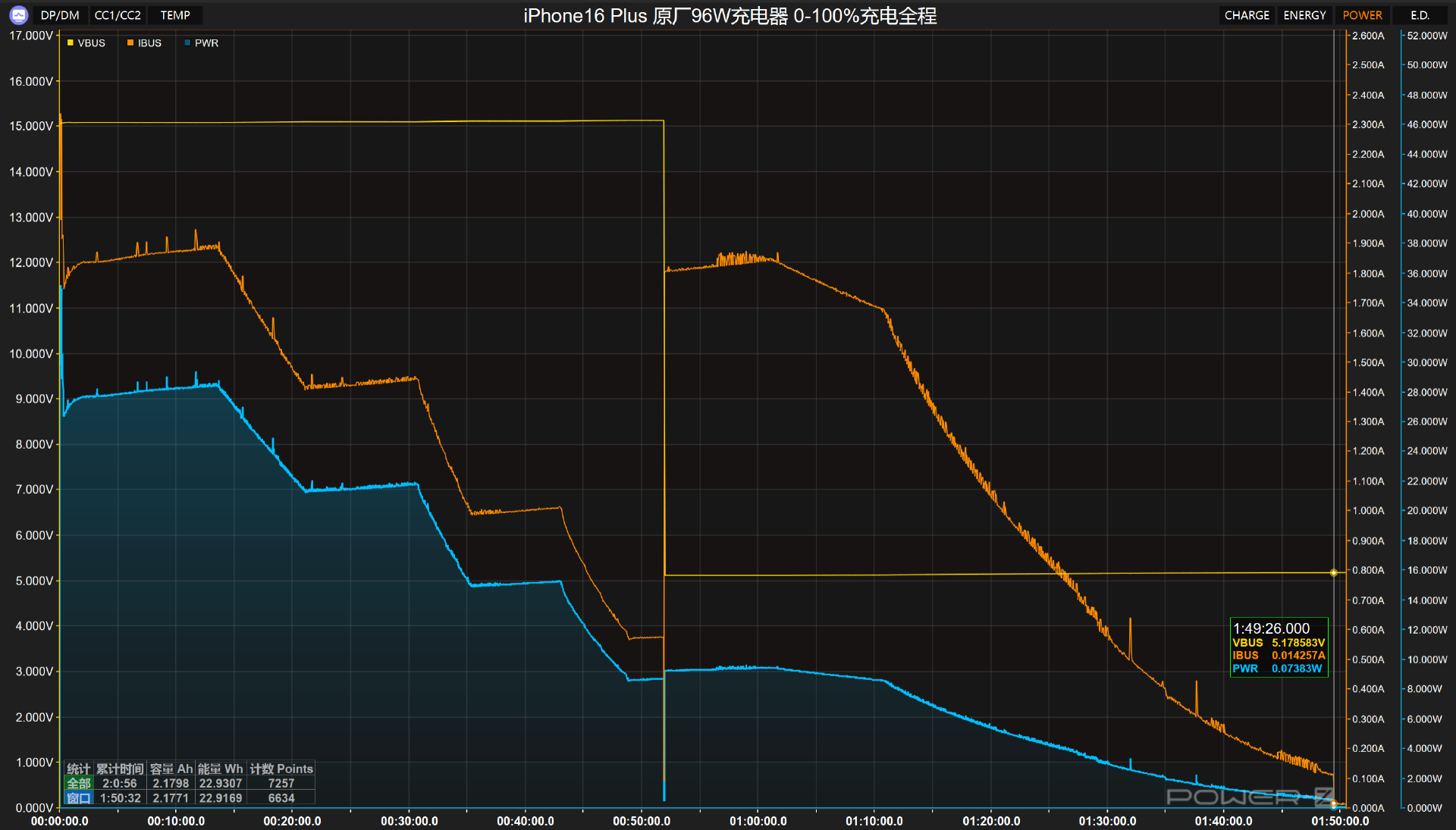Screen dimensions: 1456x830
Task: Click the VBUS 5.178583V readout value
Action: tap(1298, 643)
